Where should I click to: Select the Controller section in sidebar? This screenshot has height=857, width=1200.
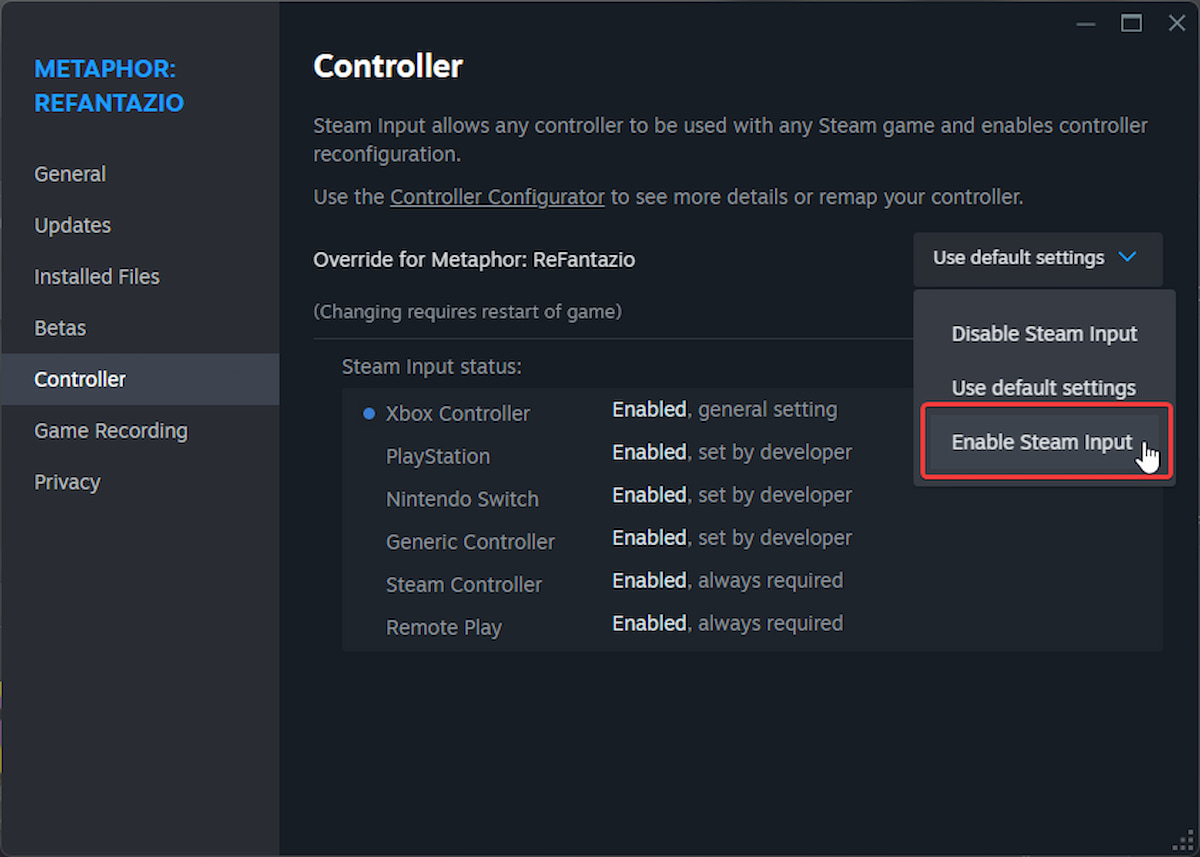point(80,379)
